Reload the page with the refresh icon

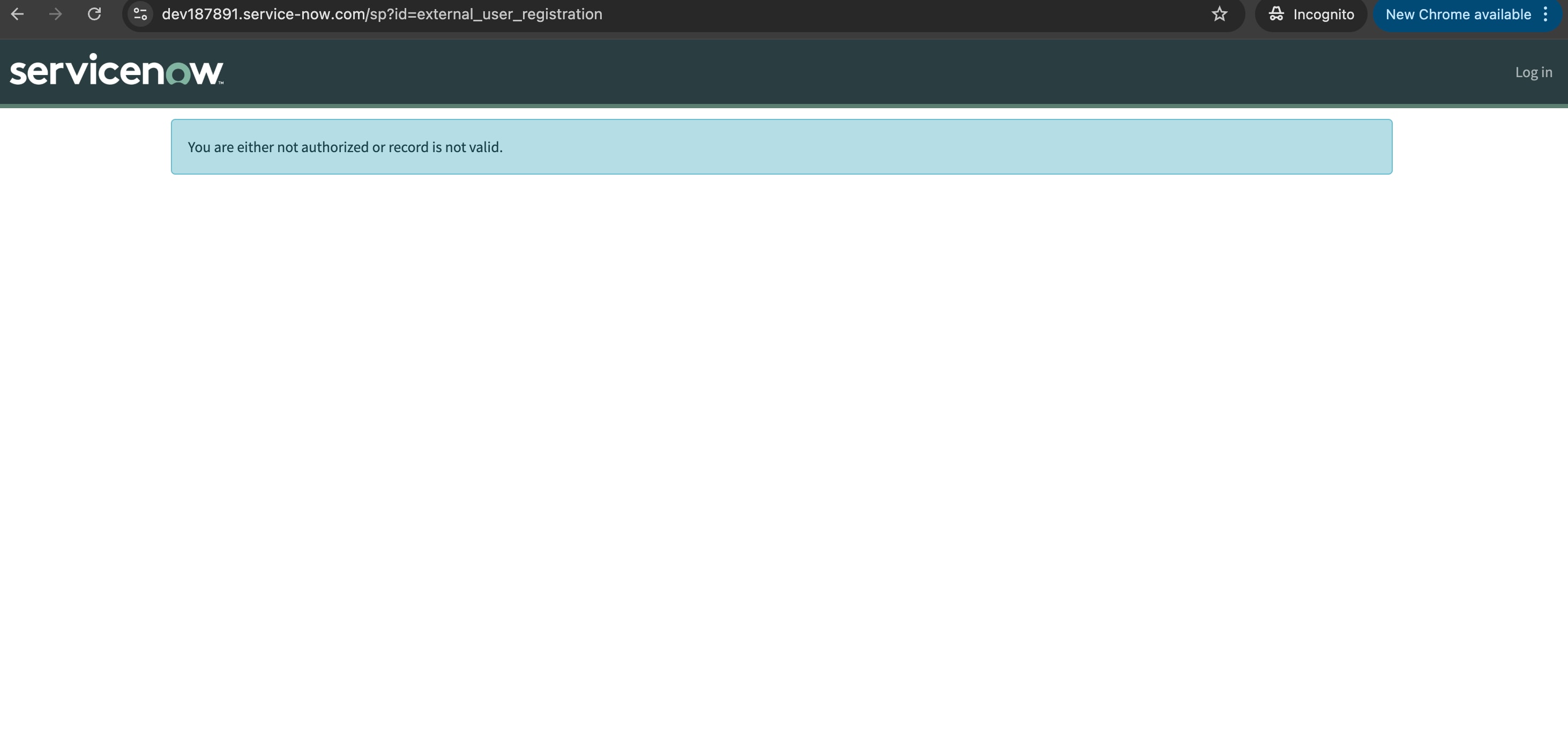94,14
